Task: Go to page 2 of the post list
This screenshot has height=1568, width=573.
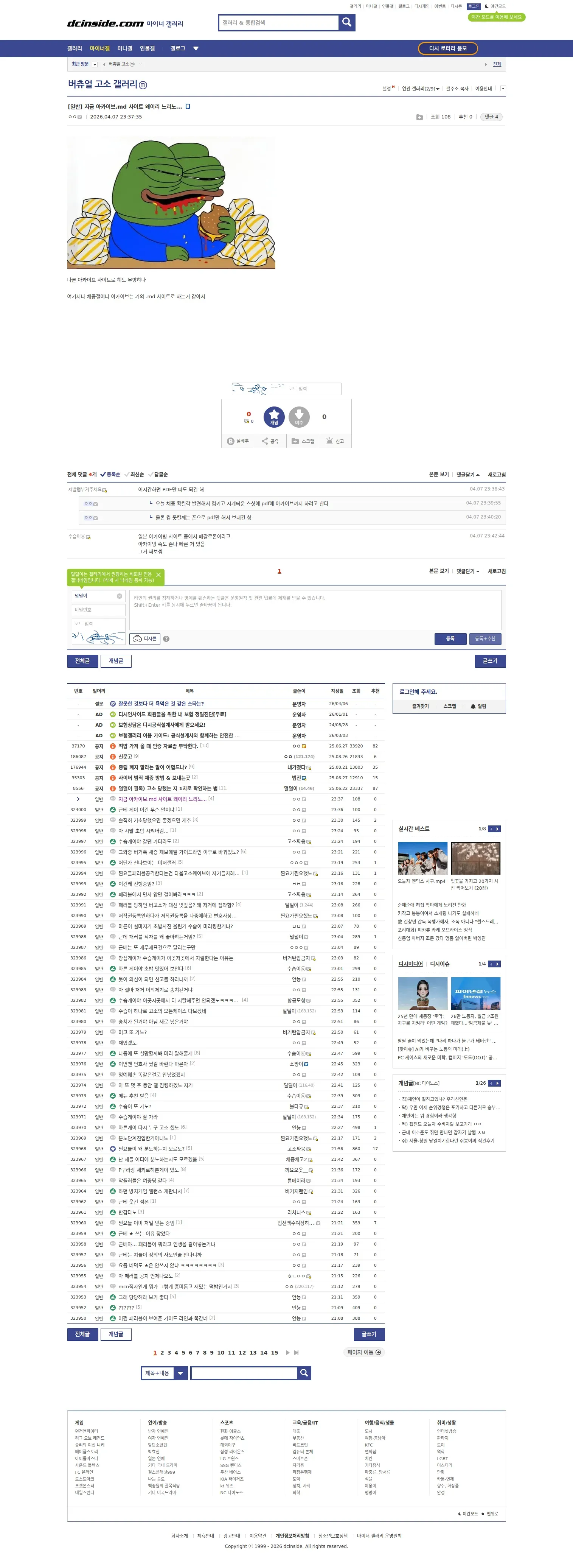Action: tap(162, 1353)
